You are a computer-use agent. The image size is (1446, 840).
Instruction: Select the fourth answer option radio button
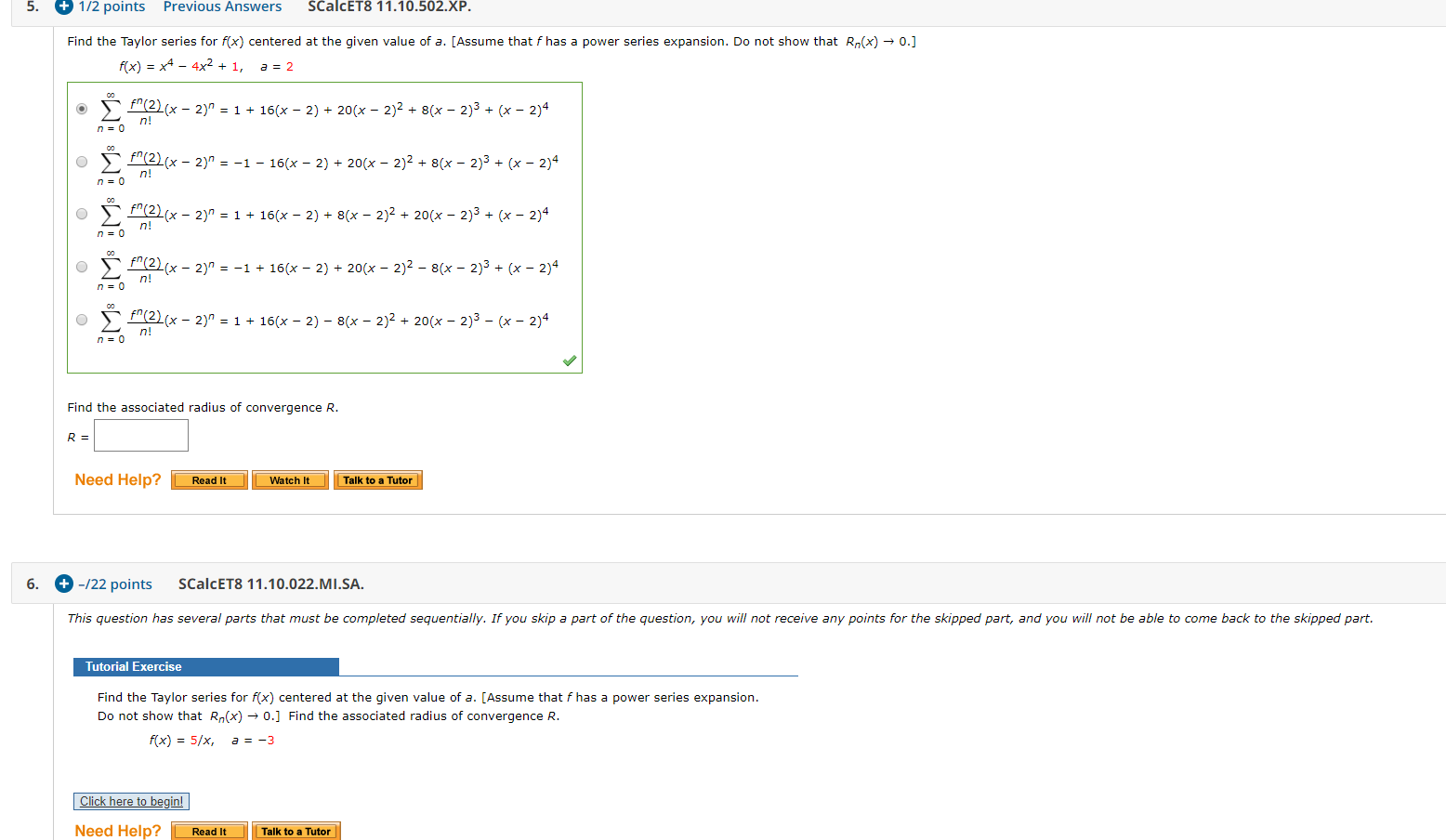(x=81, y=267)
